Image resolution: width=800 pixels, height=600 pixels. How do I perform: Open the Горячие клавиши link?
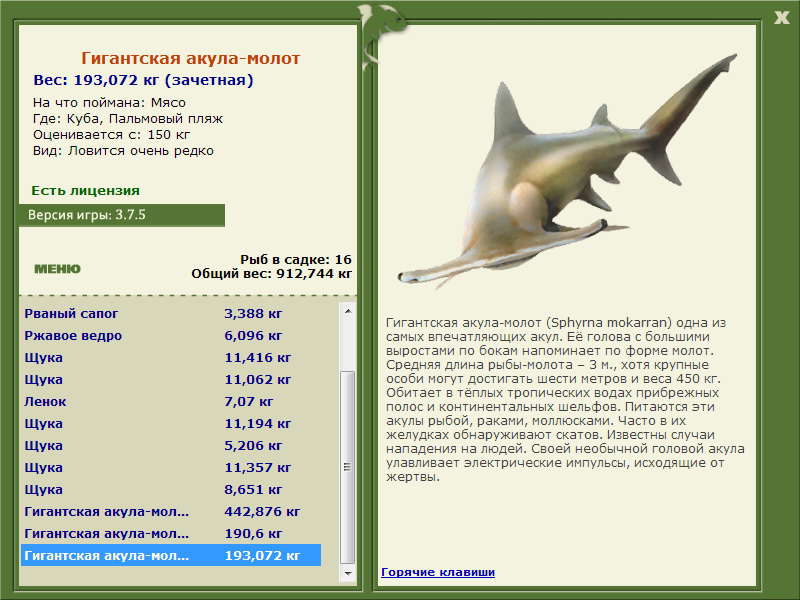(438, 572)
